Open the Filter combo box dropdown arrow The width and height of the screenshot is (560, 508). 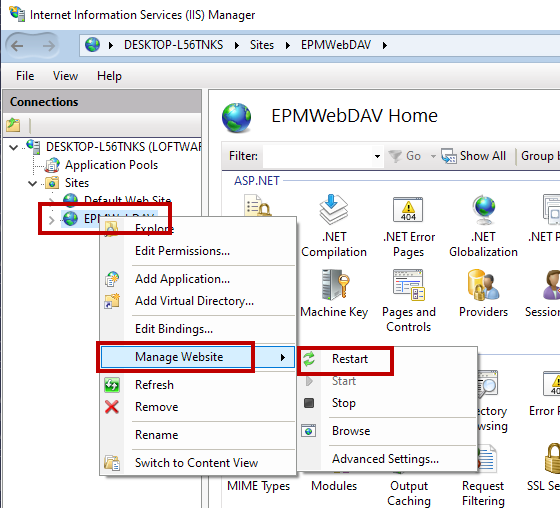click(377, 156)
